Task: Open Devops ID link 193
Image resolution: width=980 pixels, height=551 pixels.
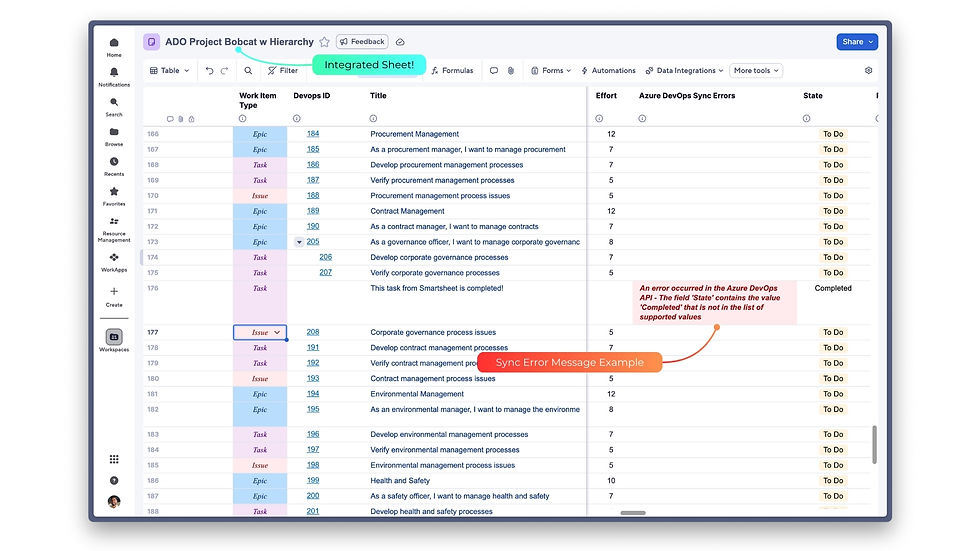Action: click(x=313, y=378)
